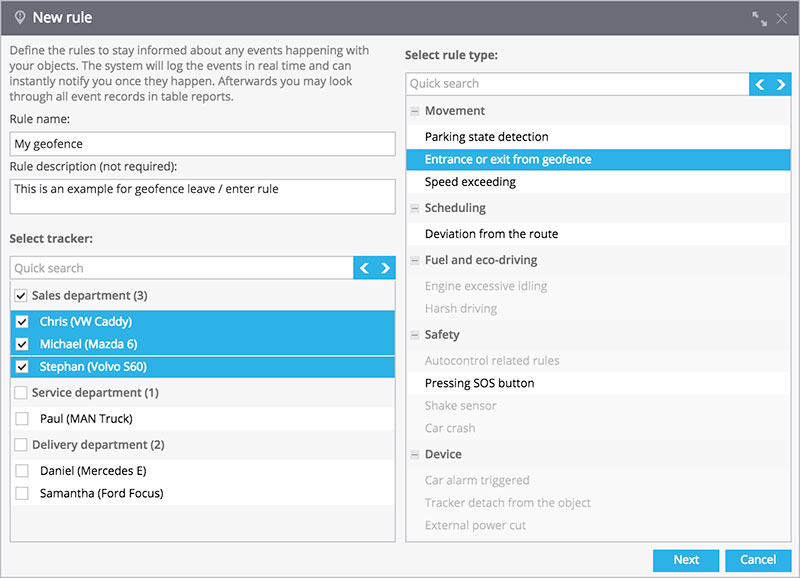The height and width of the screenshot is (578, 800).
Task: Check the Service department group checkbox
Action: pyautogui.click(x=21, y=393)
